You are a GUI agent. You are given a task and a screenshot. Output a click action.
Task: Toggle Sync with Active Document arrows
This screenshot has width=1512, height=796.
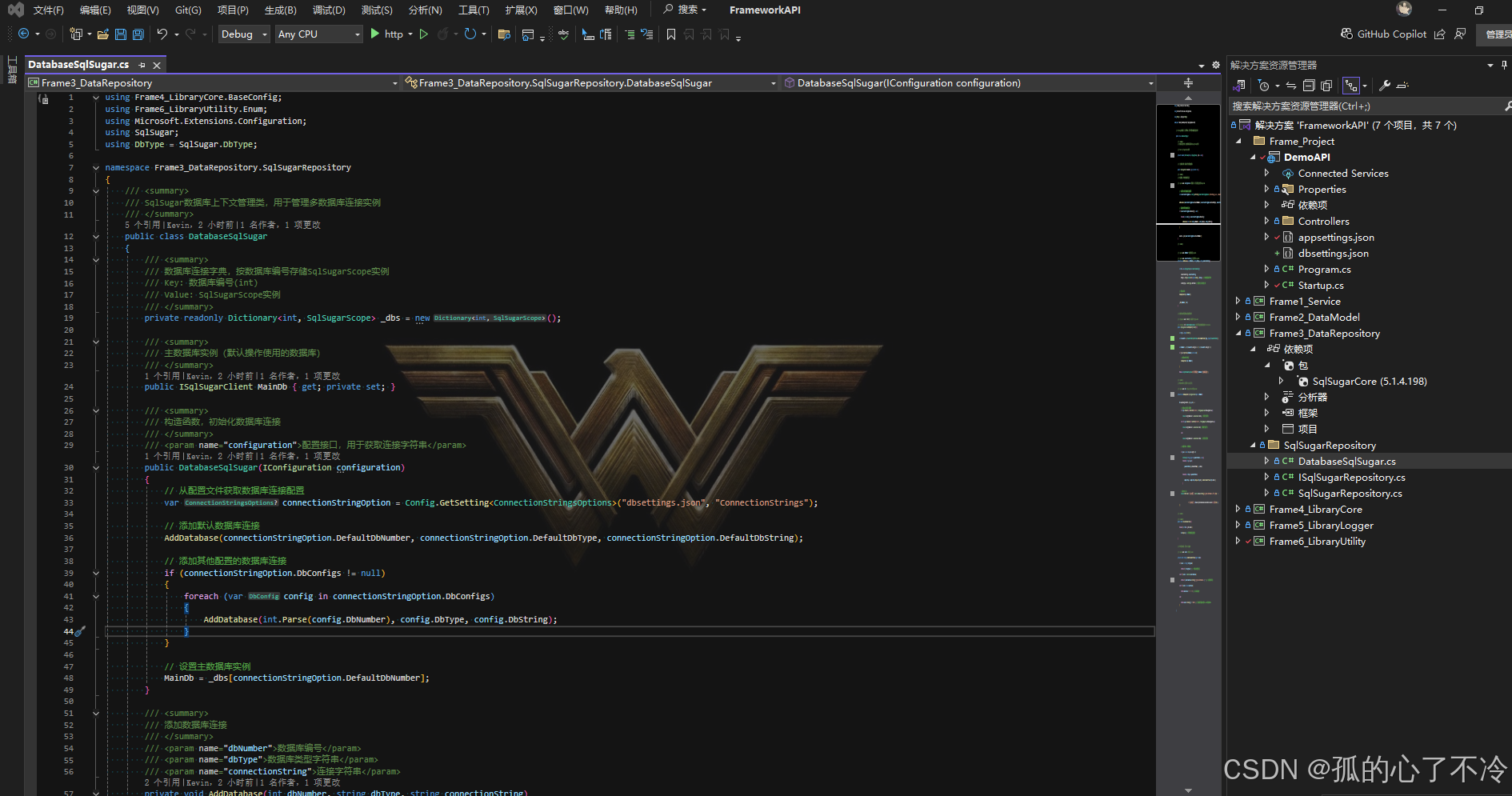(x=1290, y=86)
